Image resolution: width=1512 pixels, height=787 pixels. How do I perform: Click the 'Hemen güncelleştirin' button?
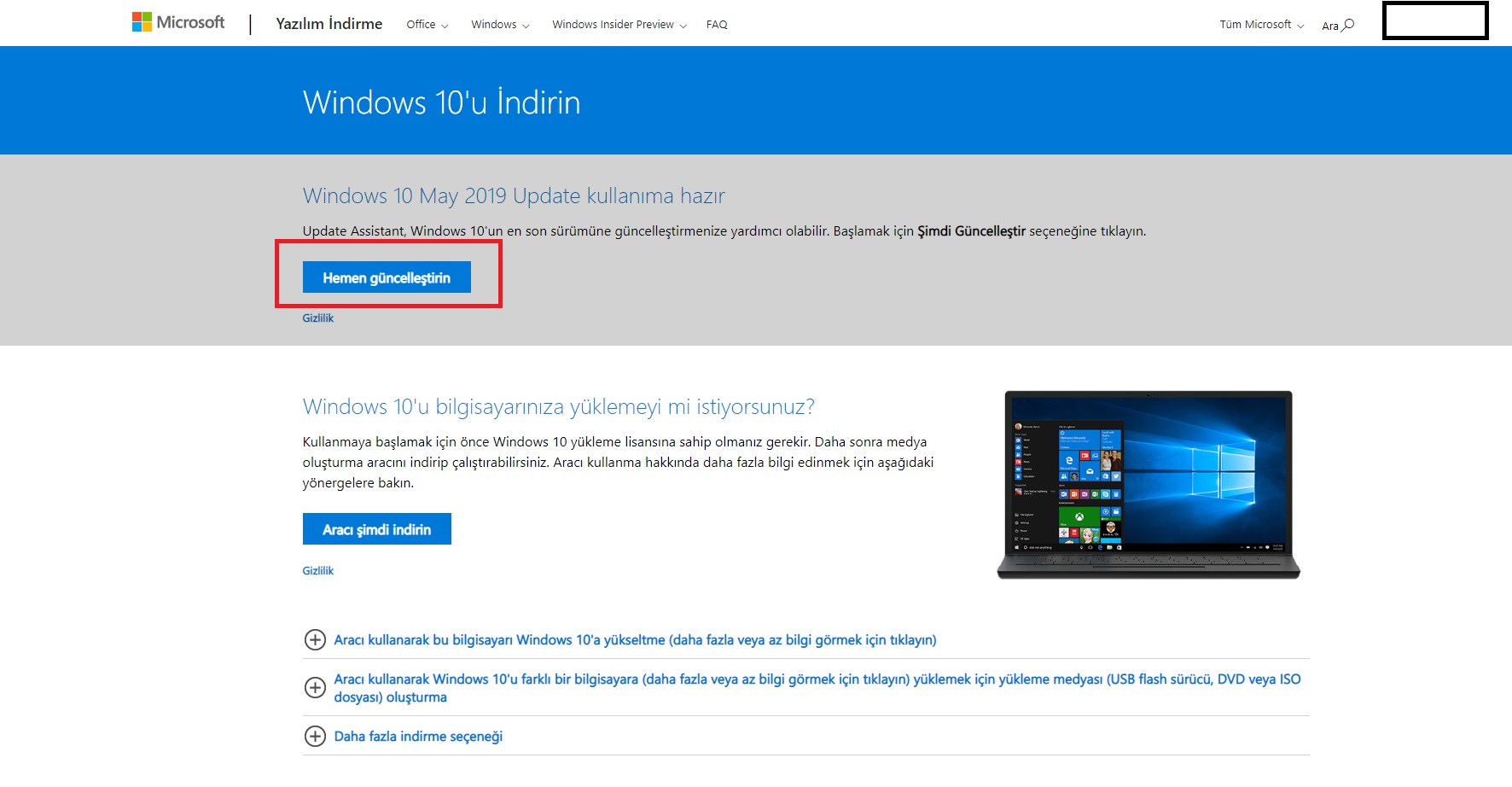tap(387, 277)
